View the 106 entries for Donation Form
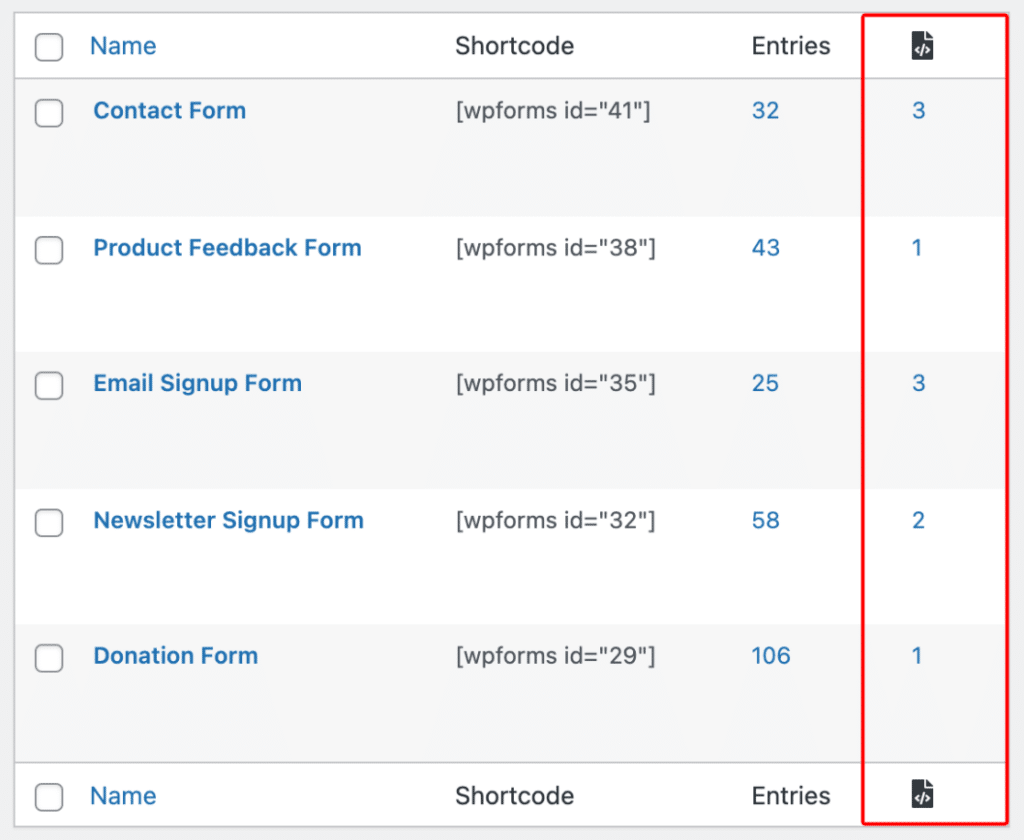Screen dimensions: 1024x840 click(x=770, y=656)
